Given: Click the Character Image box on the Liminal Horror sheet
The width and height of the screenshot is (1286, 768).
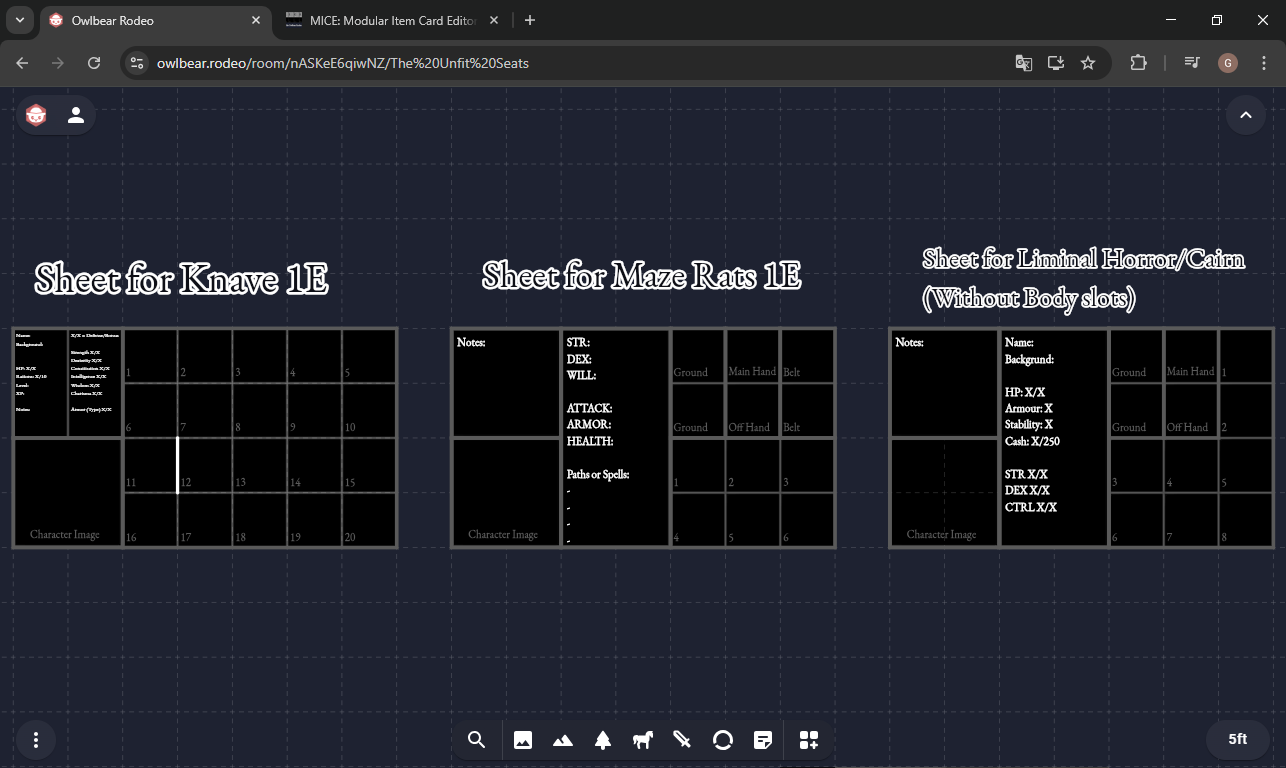Looking at the screenshot, I should pyautogui.click(x=943, y=492).
